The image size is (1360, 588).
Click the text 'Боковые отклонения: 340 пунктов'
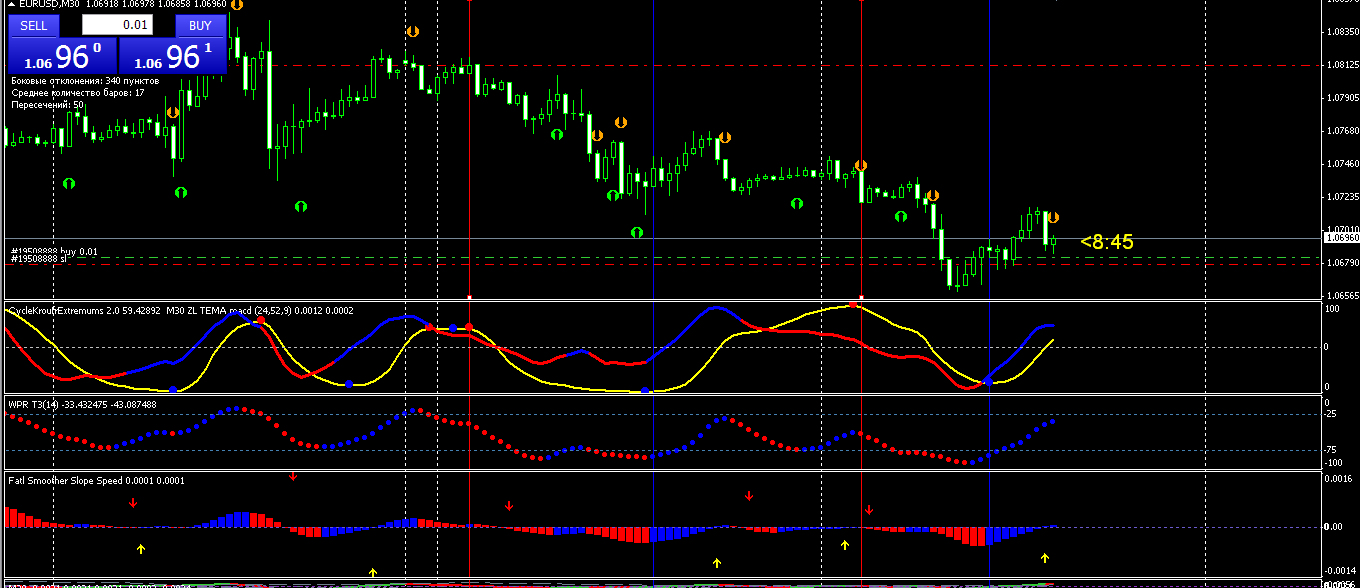[85, 80]
